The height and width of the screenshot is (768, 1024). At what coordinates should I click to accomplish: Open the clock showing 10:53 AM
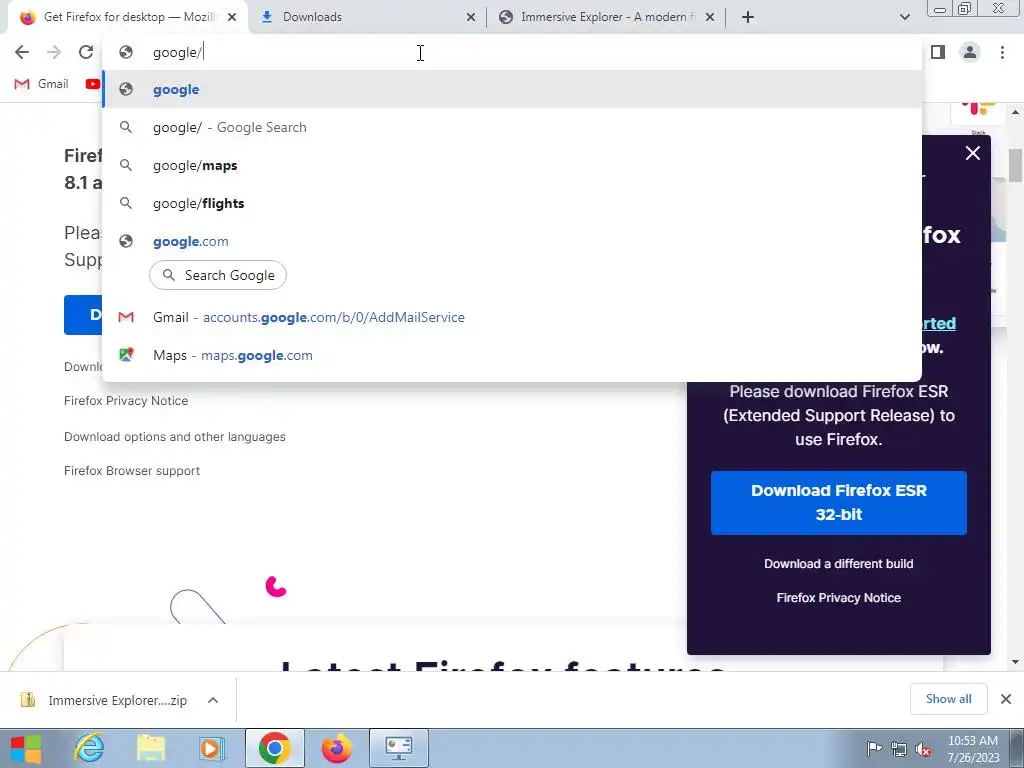click(x=973, y=748)
